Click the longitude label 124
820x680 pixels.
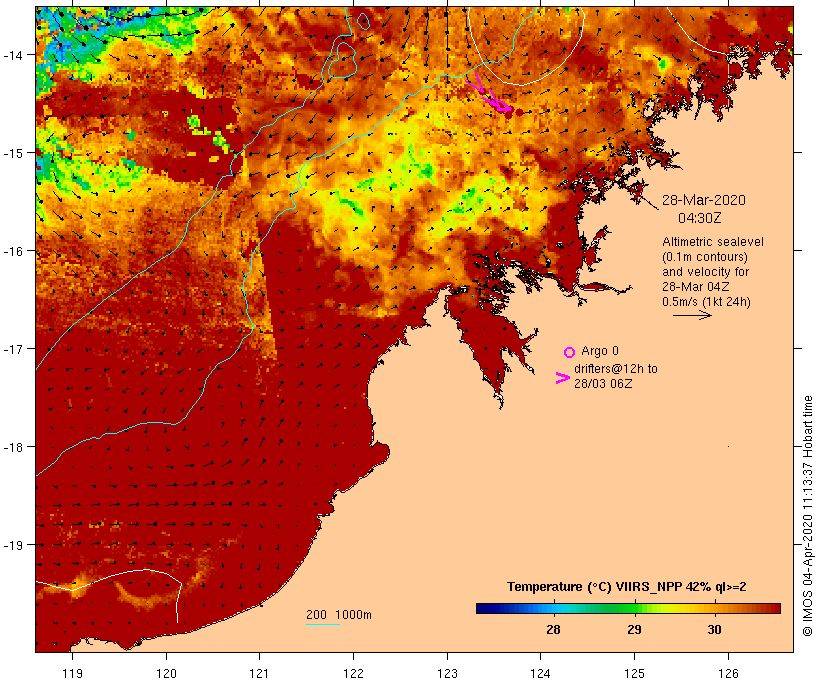click(541, 673)
